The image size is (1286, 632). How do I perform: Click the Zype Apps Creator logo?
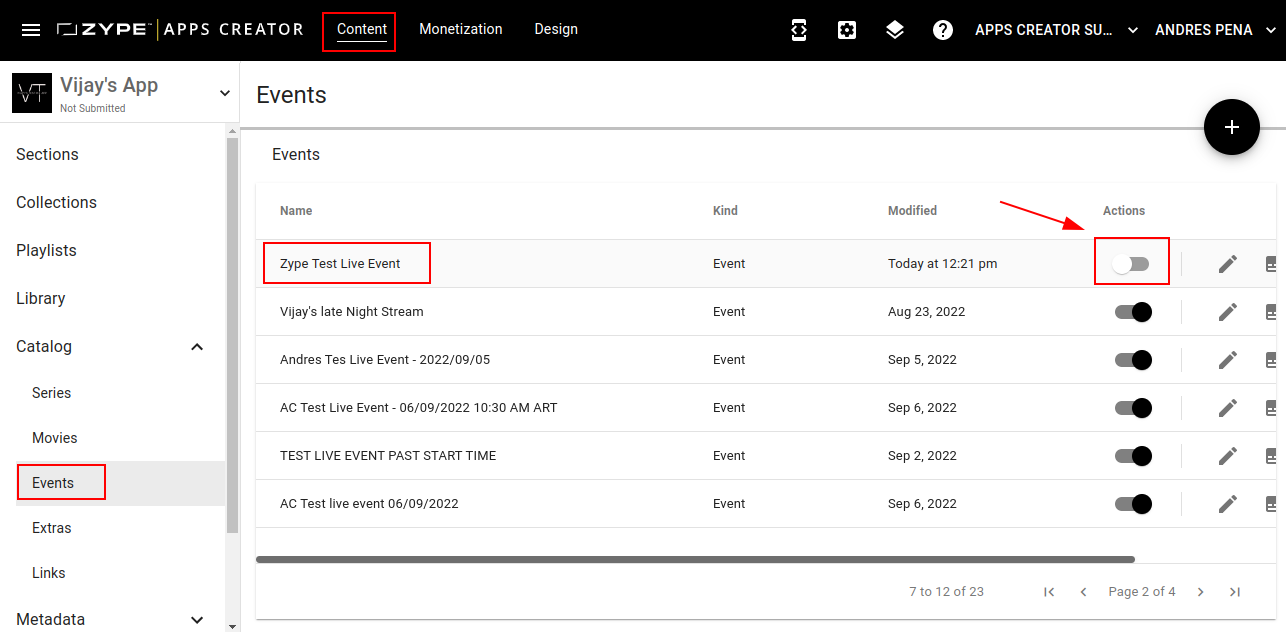coord(180,30)
